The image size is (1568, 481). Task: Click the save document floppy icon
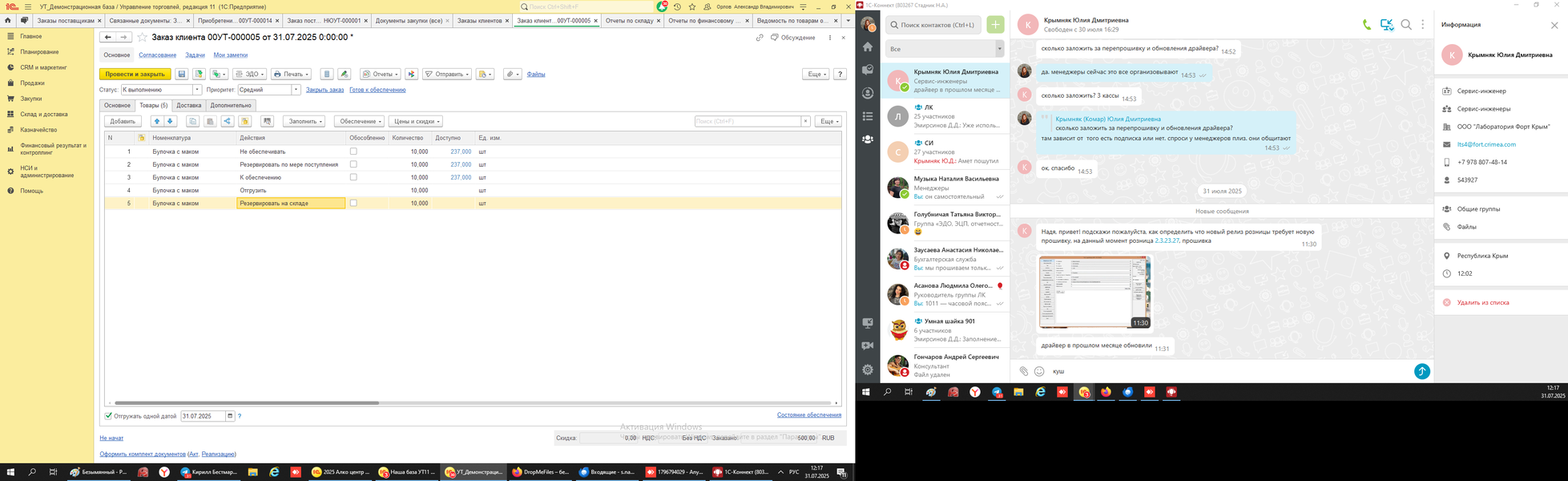pyautogui.click(x=182, y=74)
